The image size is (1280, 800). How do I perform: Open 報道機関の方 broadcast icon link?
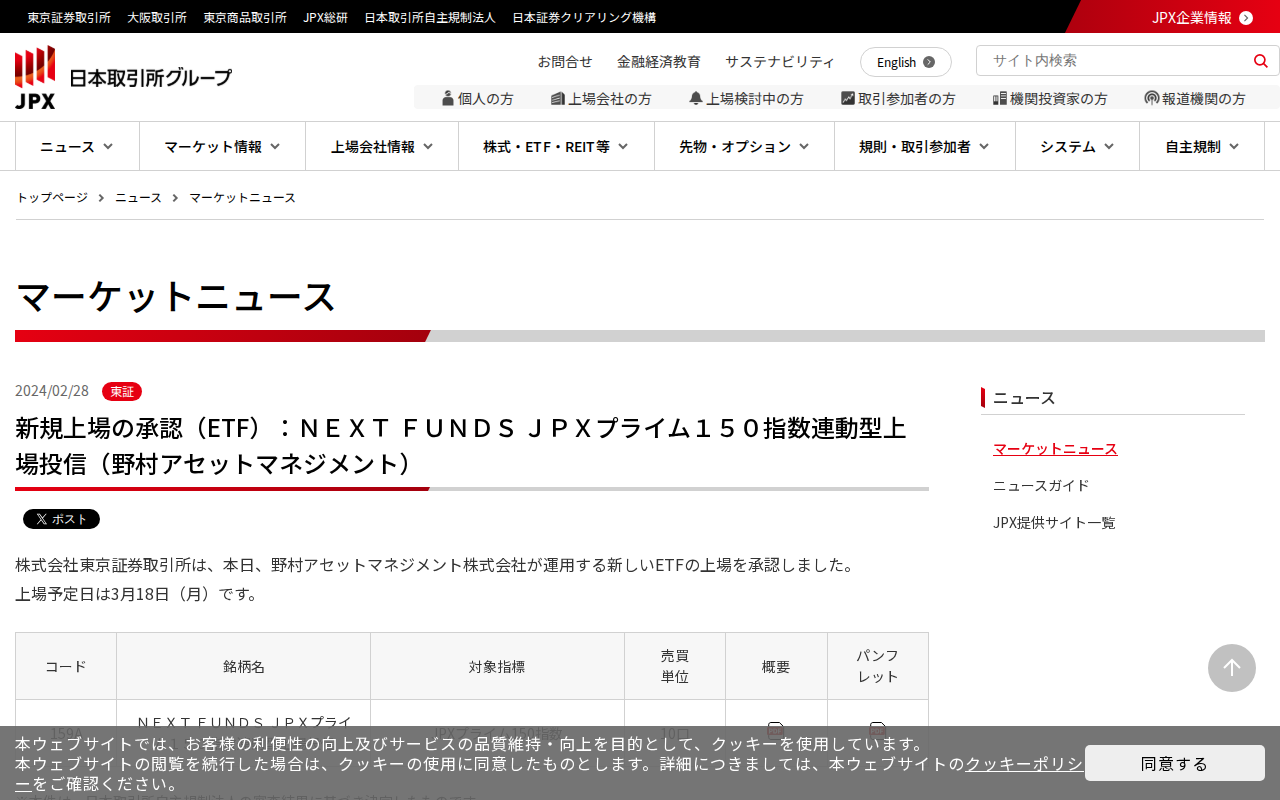(1195, 98)
